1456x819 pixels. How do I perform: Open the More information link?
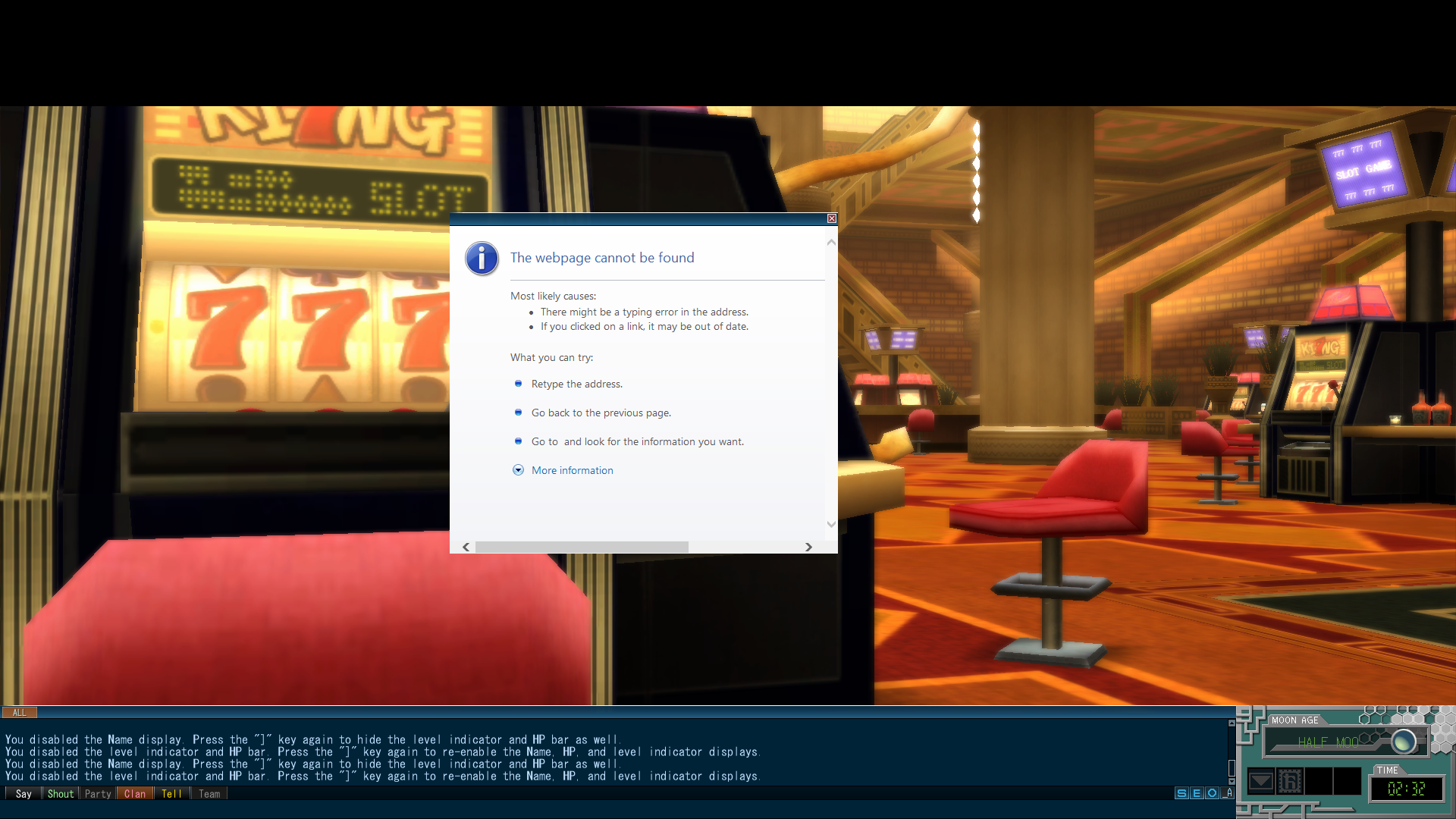572,470
